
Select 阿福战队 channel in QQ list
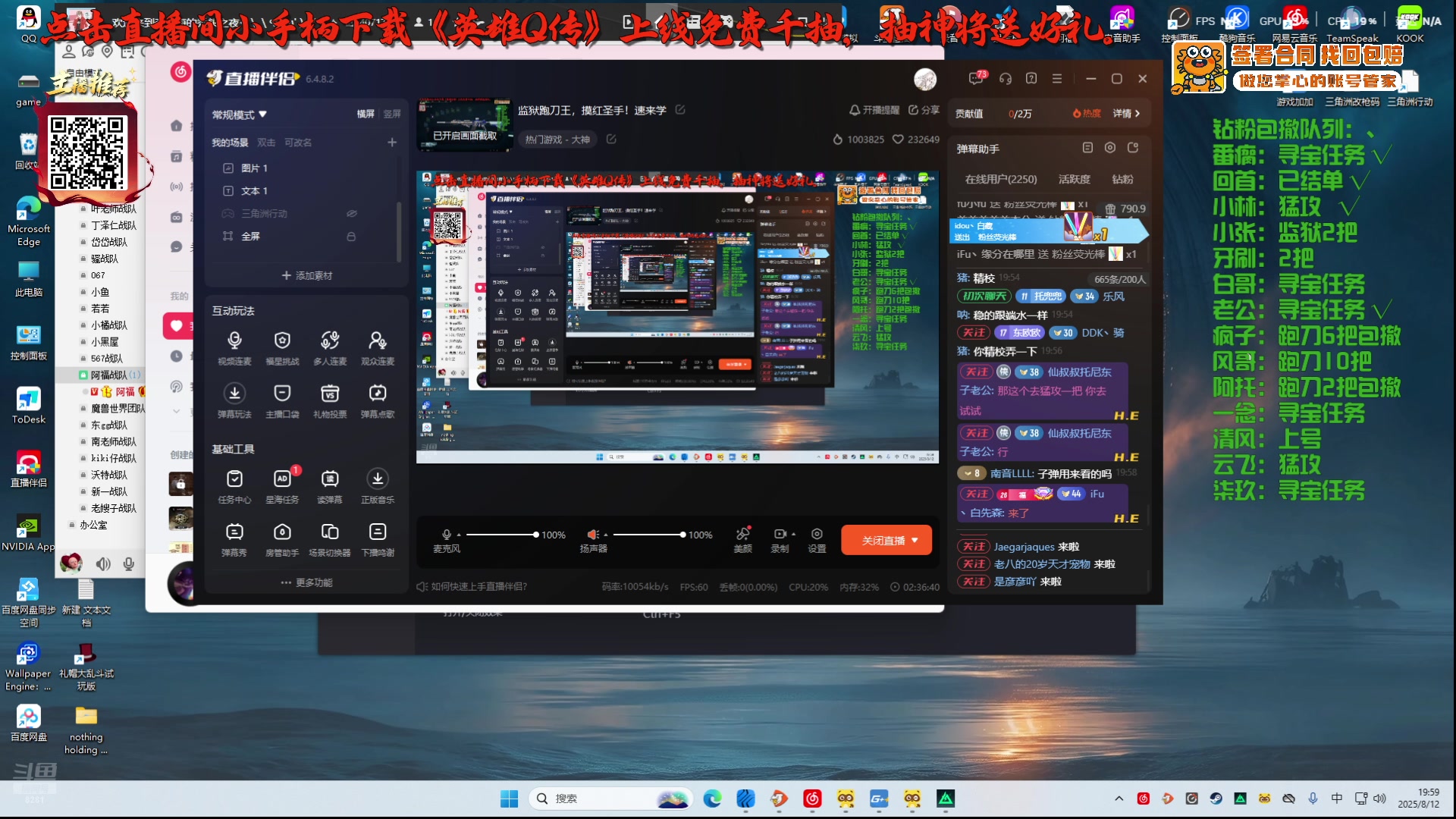[x=110, y=375]
